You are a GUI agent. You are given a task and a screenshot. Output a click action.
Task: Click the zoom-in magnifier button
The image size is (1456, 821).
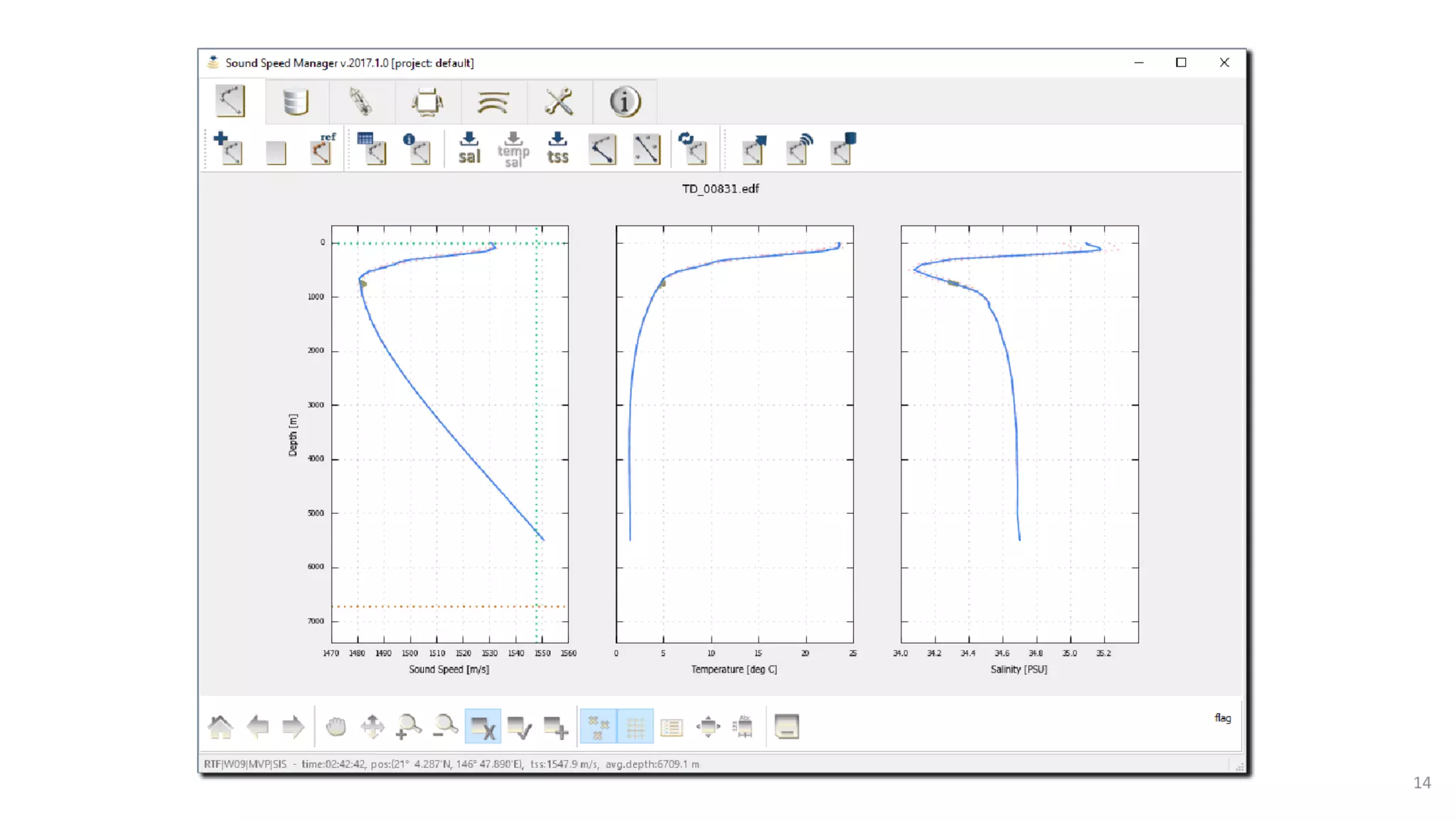(408, 726)
